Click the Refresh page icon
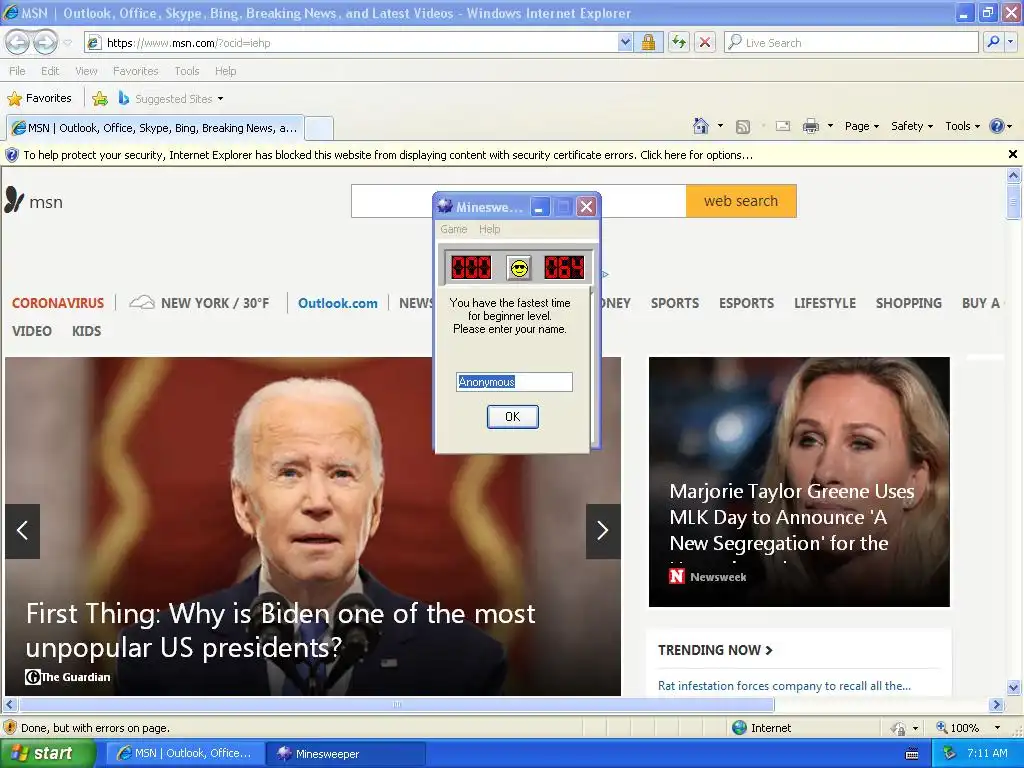The image size is (1024, 768). [x=679, y=42]
